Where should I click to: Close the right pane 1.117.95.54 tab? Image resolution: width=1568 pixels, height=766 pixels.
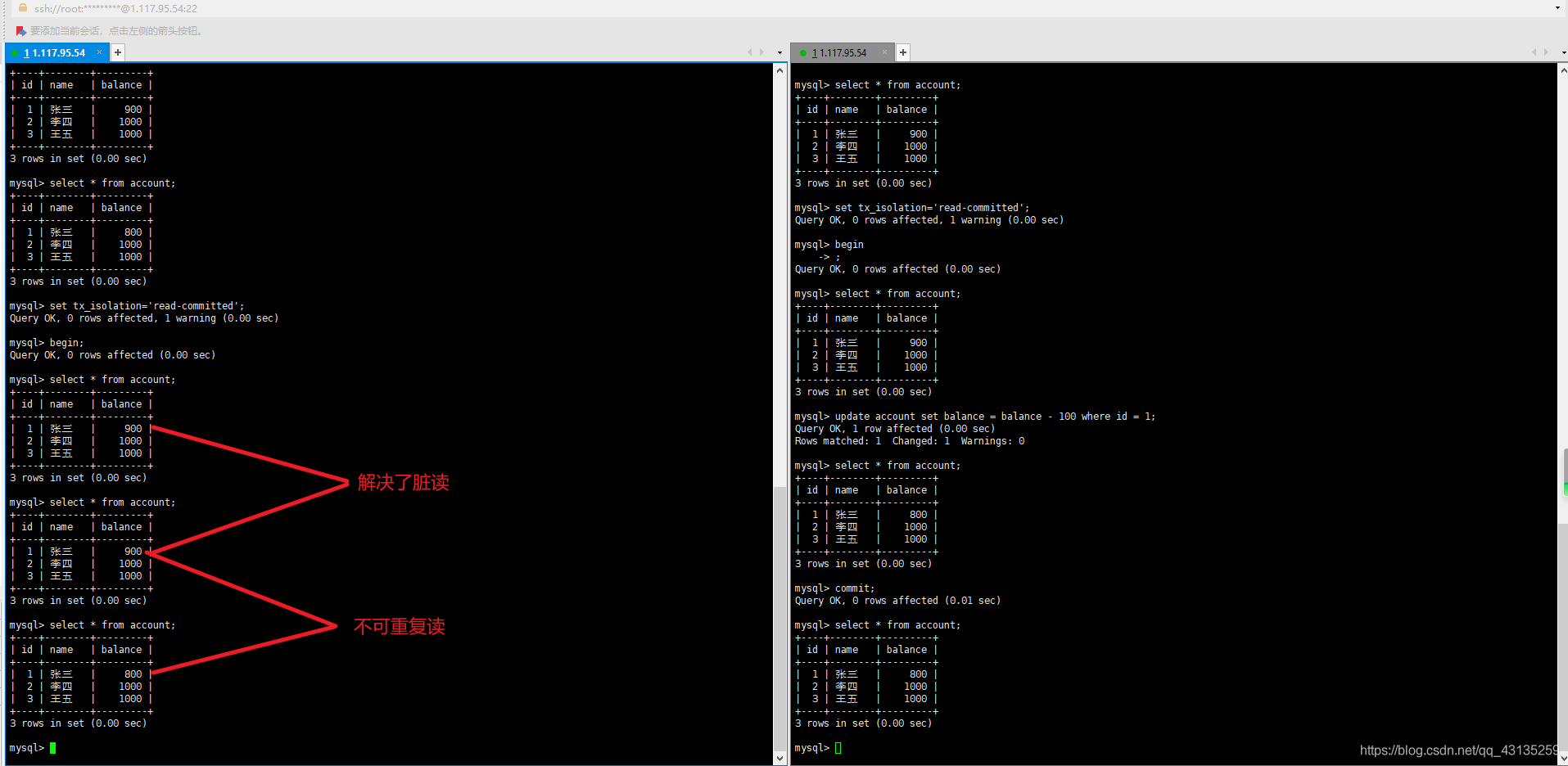[x=884, y=52]
